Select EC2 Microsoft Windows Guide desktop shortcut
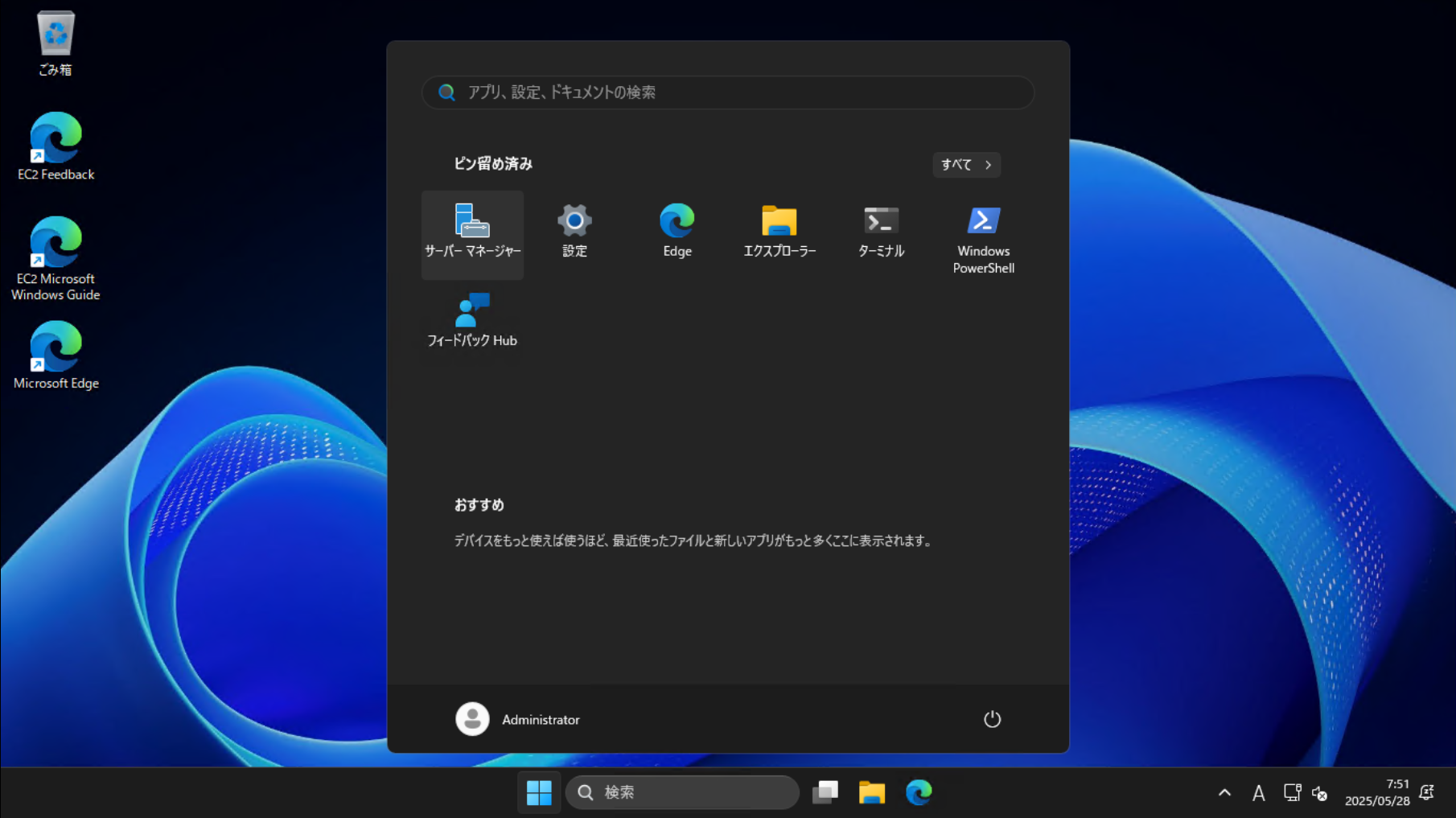The width and height of the screenshot is (1456, 818). [x=56, y=259]
